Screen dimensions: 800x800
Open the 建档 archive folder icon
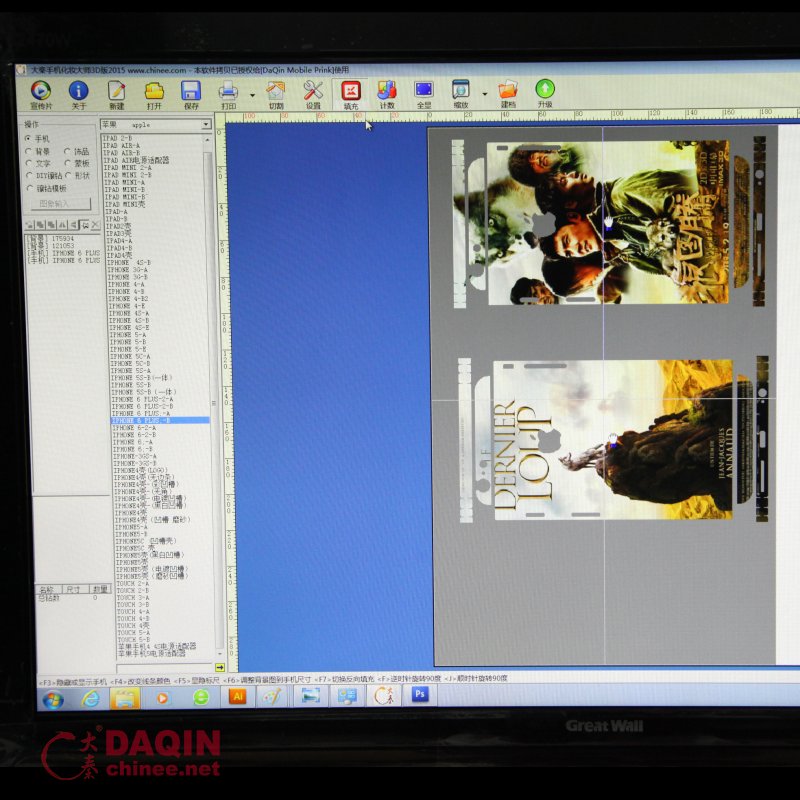(x=508, y=95)
